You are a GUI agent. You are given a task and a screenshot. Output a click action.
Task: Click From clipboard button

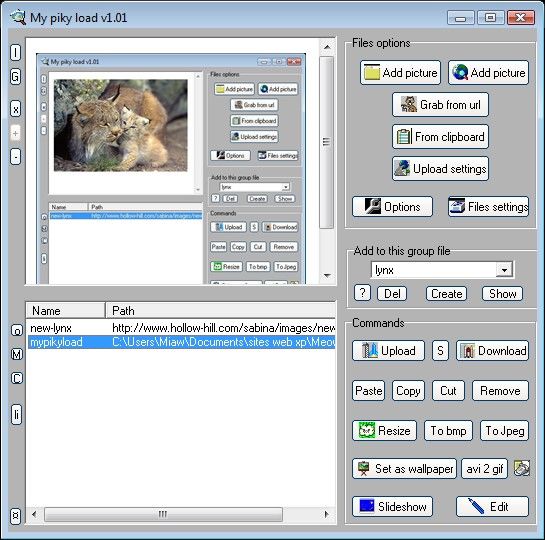(x=440, y=137)
